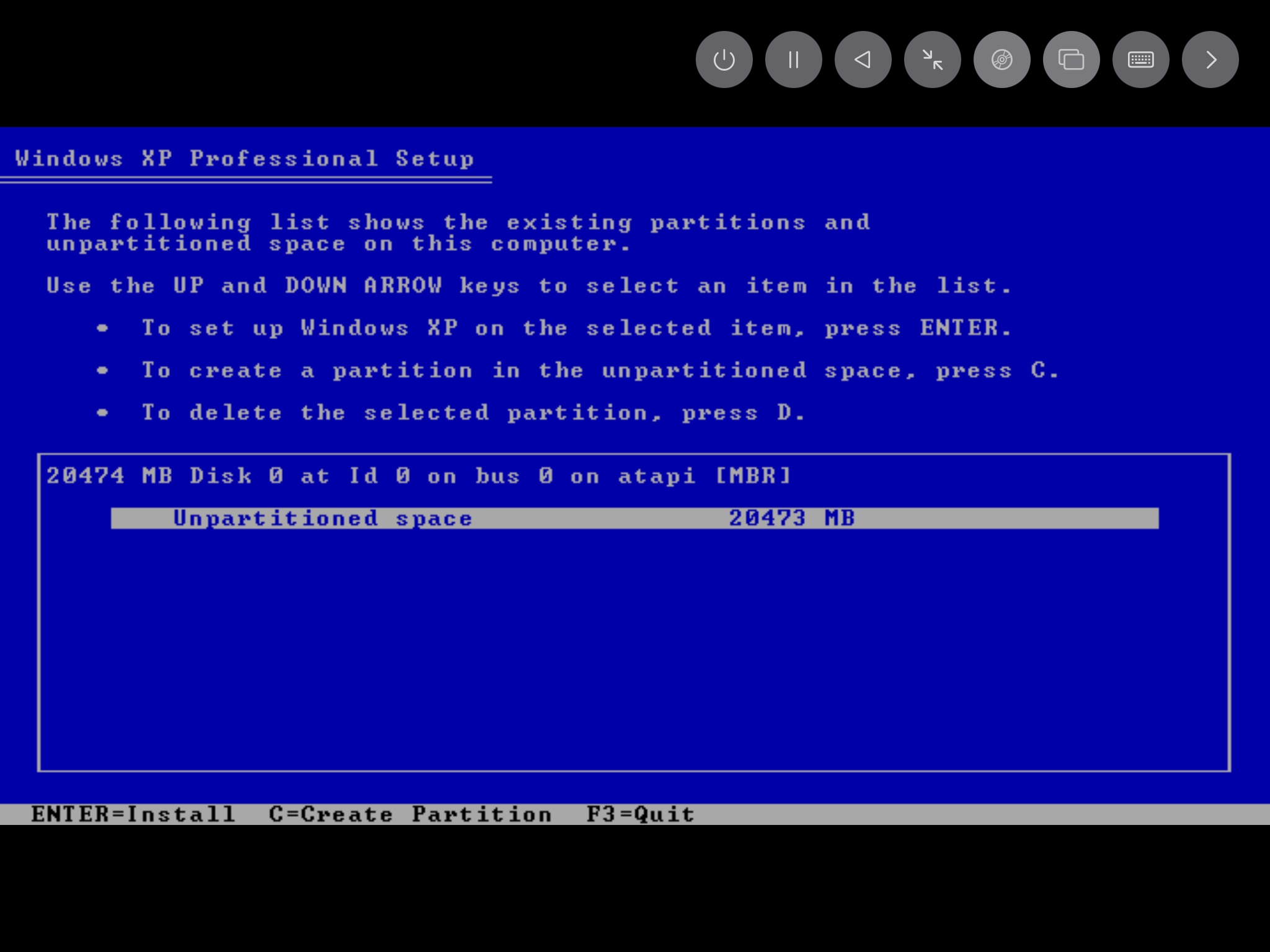This screenshot has height=952, width=1270.
Task: Show the keyboard icon
Action: tap(1140, 59)
